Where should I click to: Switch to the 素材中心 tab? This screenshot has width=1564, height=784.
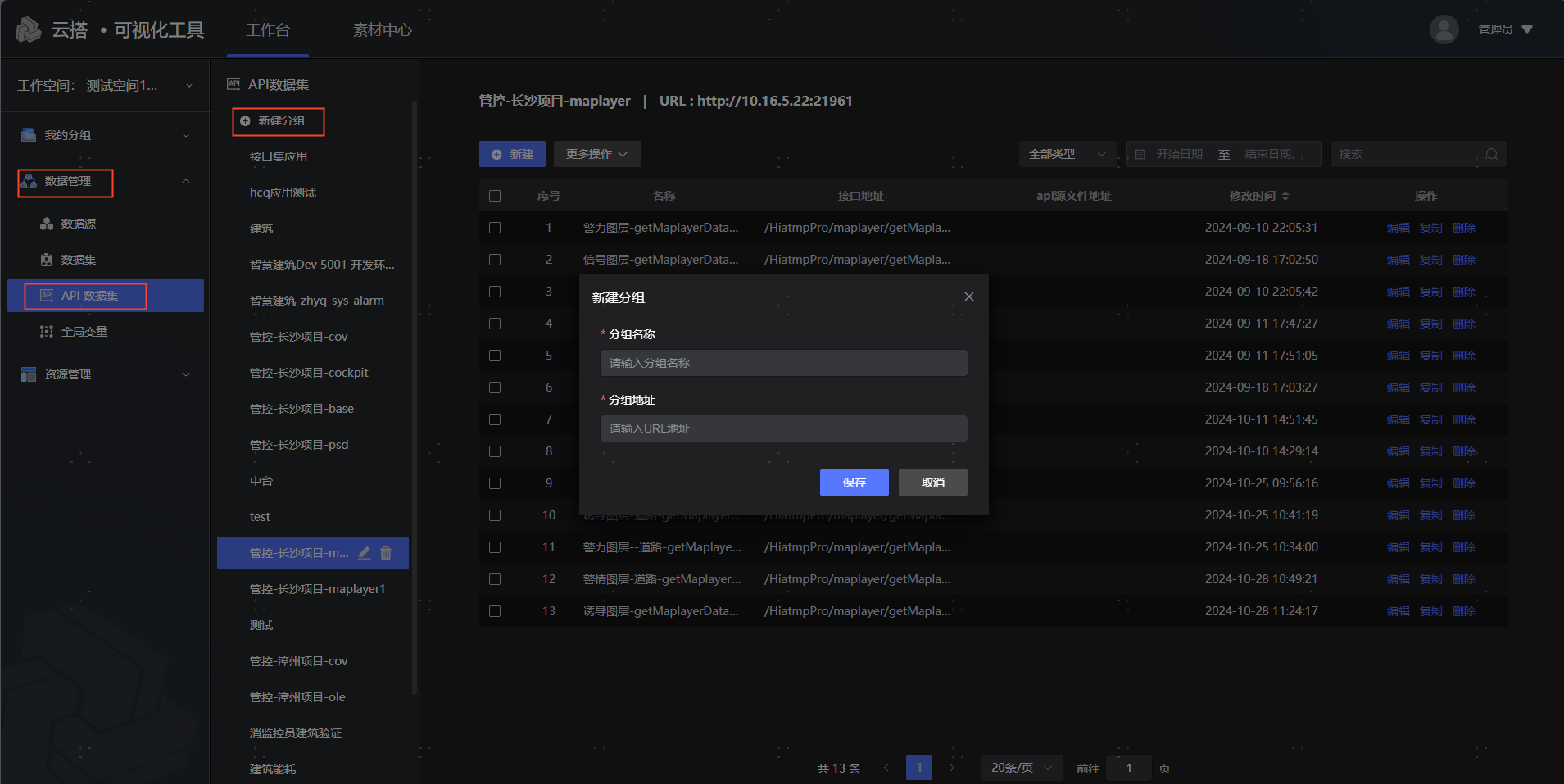[383, 30]
